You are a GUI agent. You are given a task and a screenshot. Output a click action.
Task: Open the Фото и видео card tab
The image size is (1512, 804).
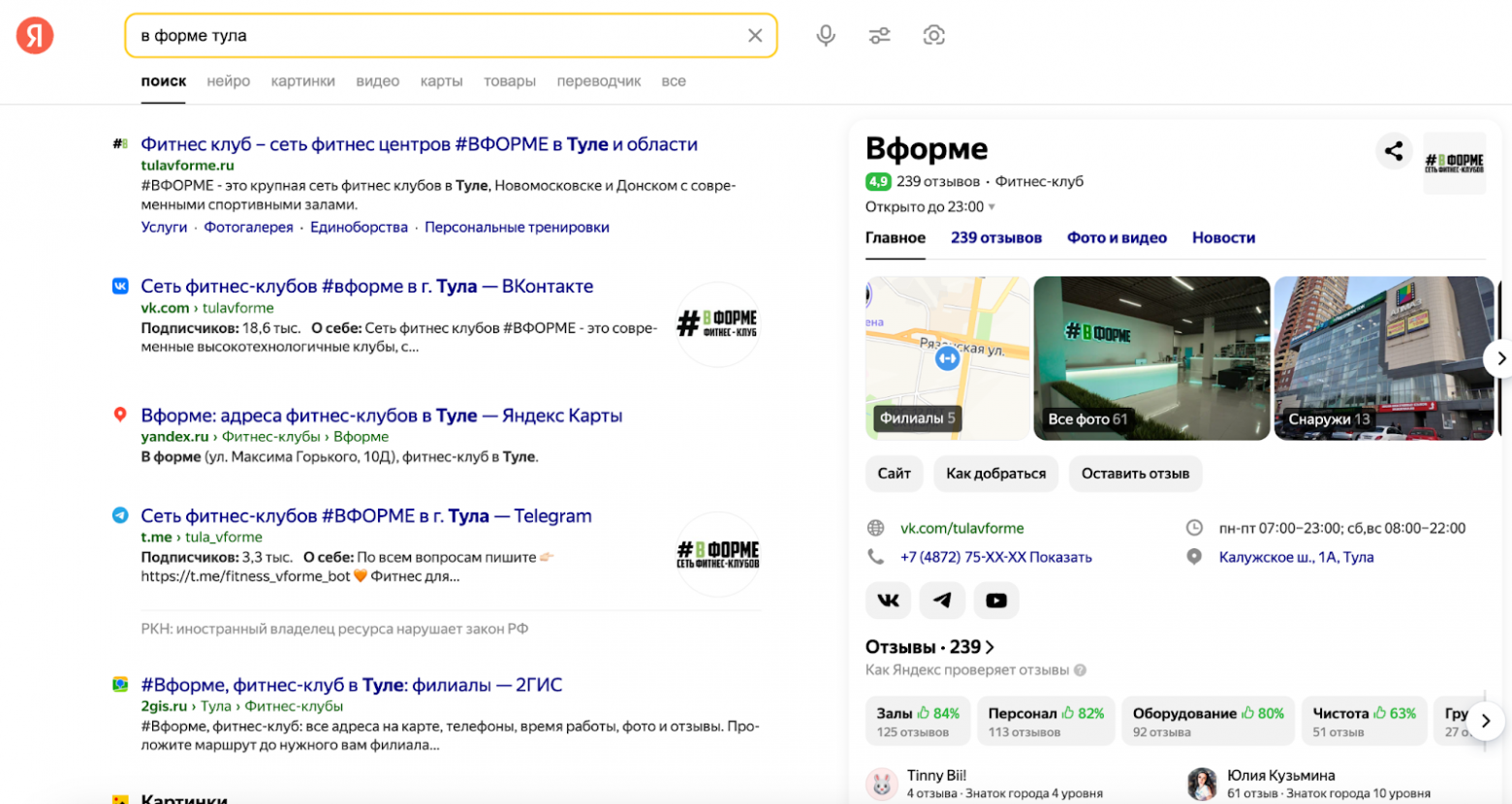(1117, 237)
